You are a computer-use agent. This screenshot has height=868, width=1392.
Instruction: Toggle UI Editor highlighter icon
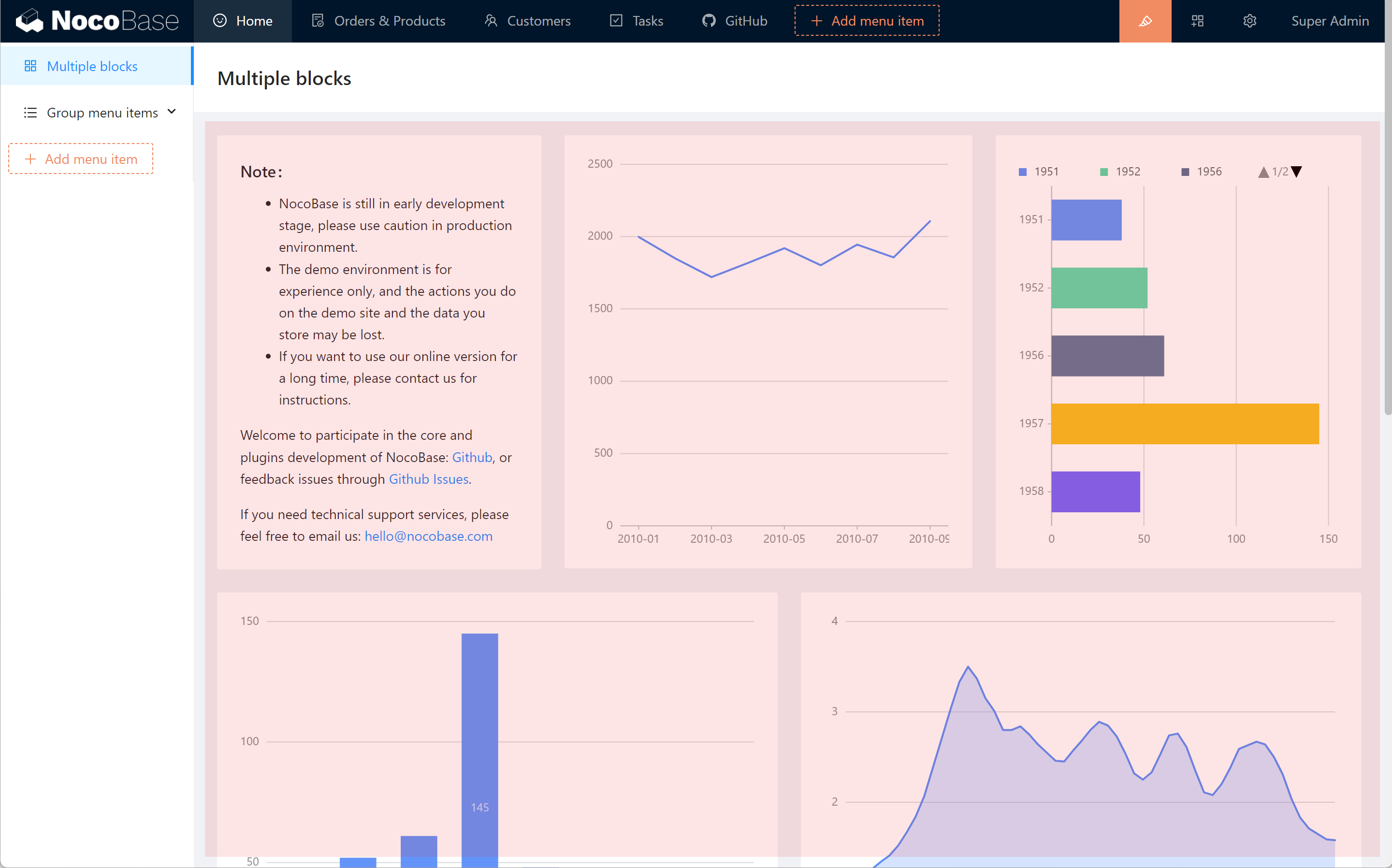[x=1145, y=21]
